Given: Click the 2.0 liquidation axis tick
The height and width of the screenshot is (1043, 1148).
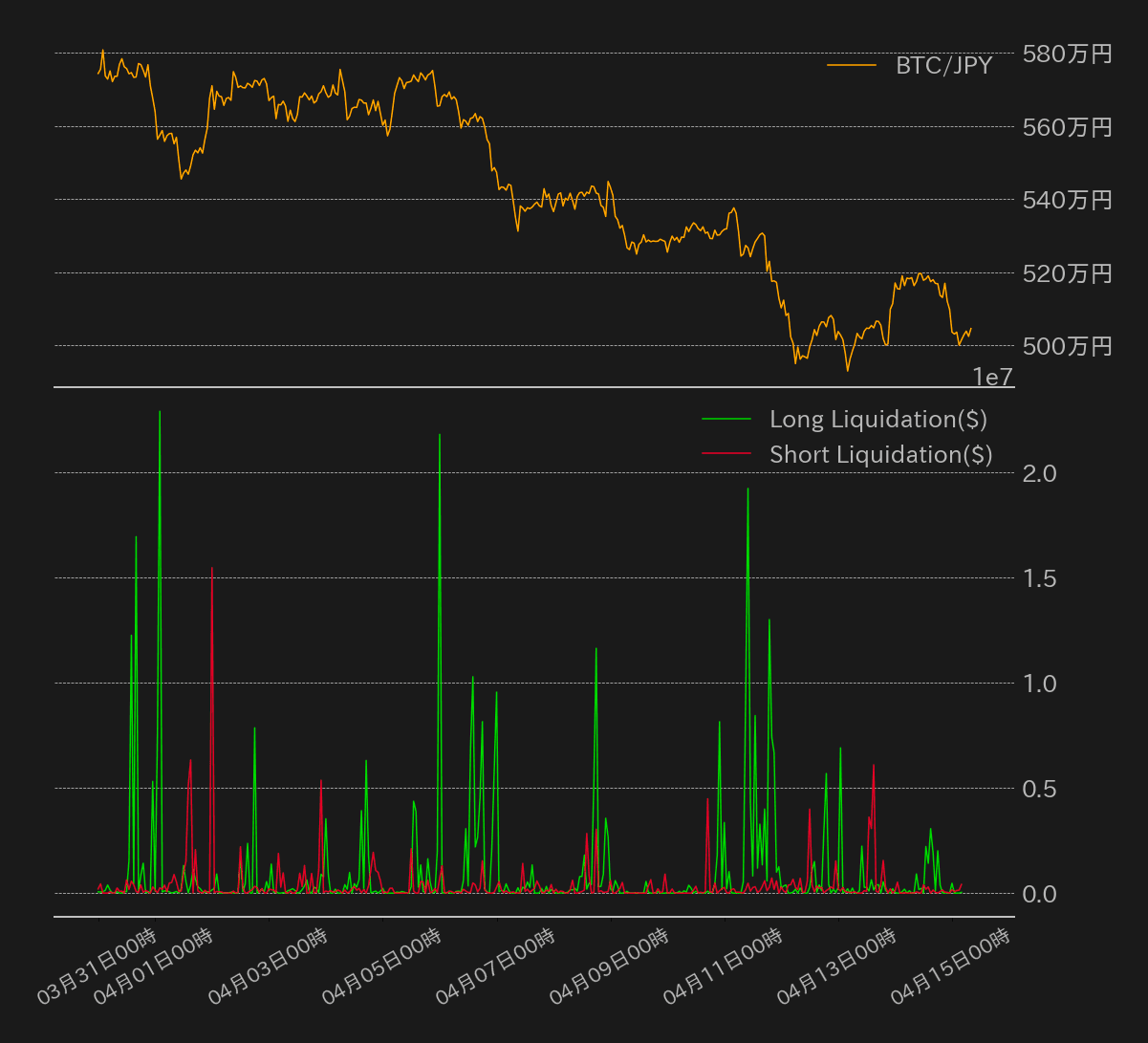Looking at the screenshot, I should point(1041,473).
